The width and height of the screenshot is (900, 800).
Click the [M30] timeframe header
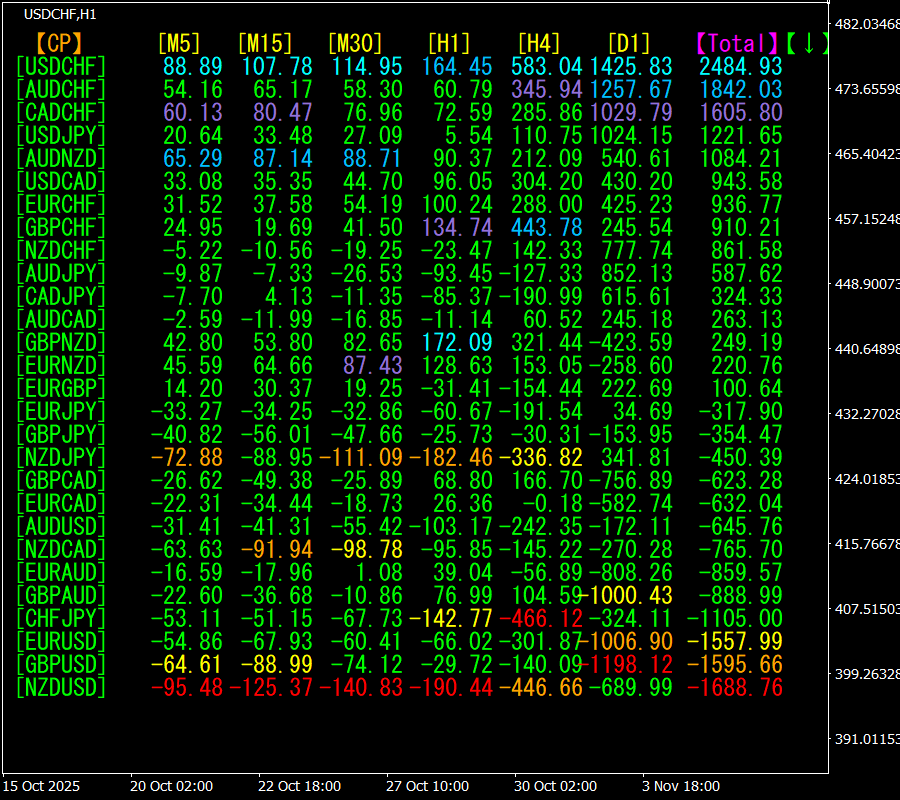point(355,43)
